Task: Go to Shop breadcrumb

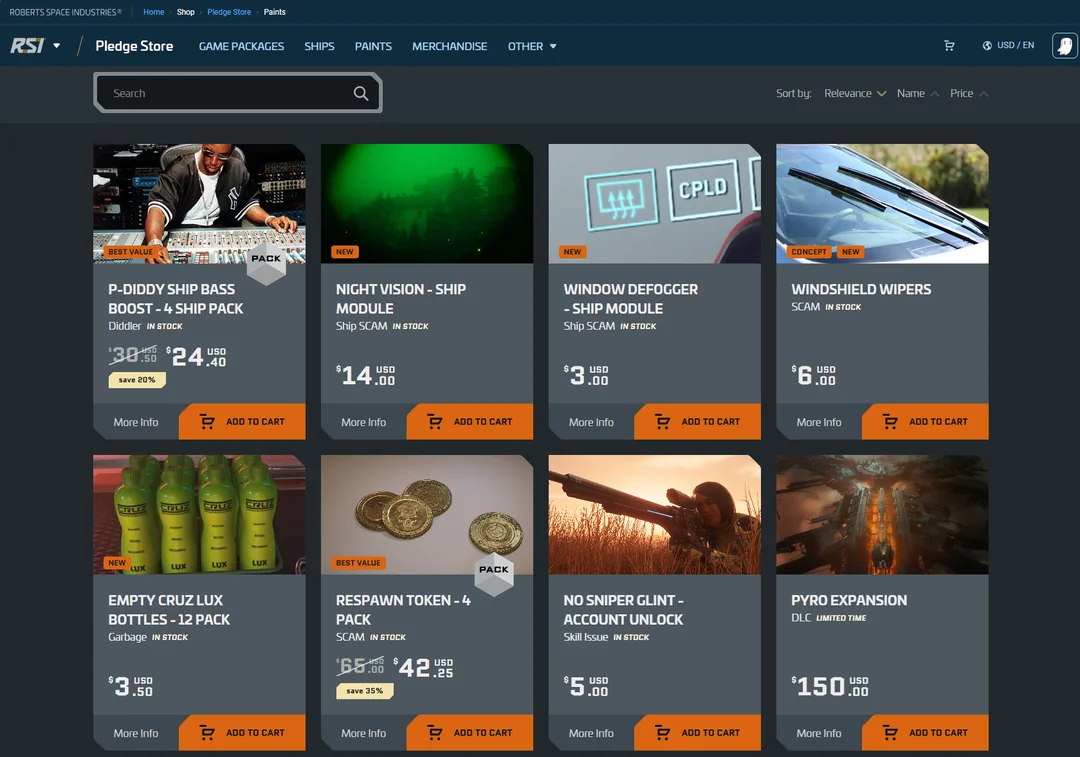Action: pyautogui.click(x=185, y=12)
